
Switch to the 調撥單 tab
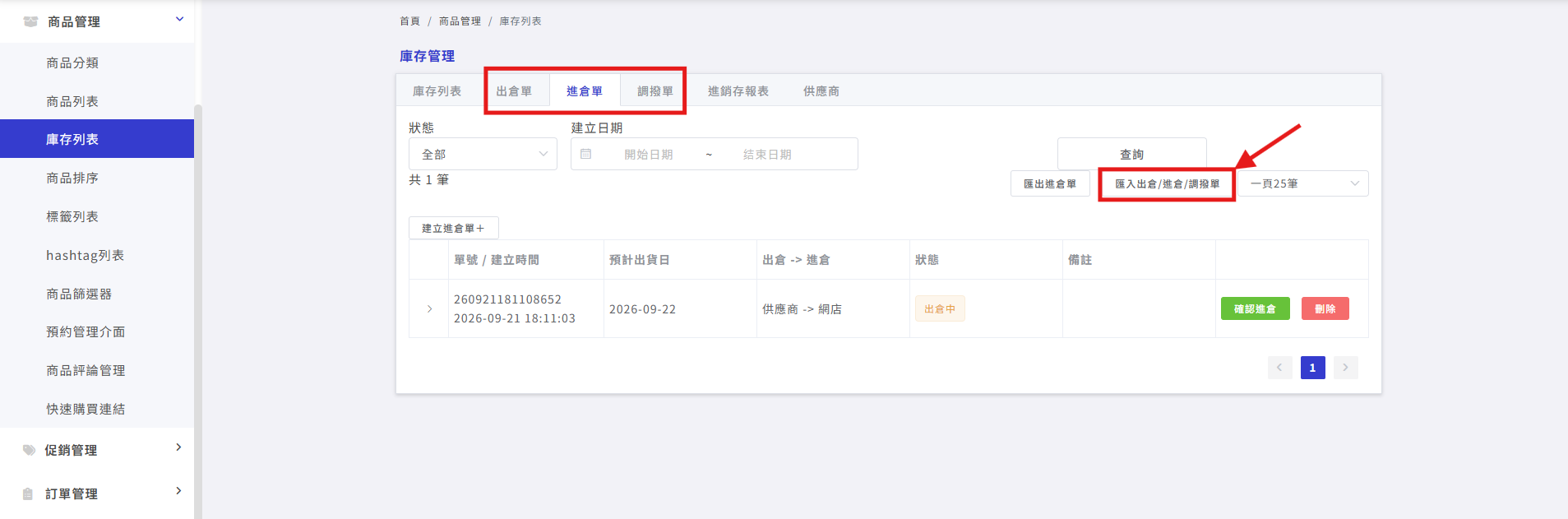click(655, 91)
